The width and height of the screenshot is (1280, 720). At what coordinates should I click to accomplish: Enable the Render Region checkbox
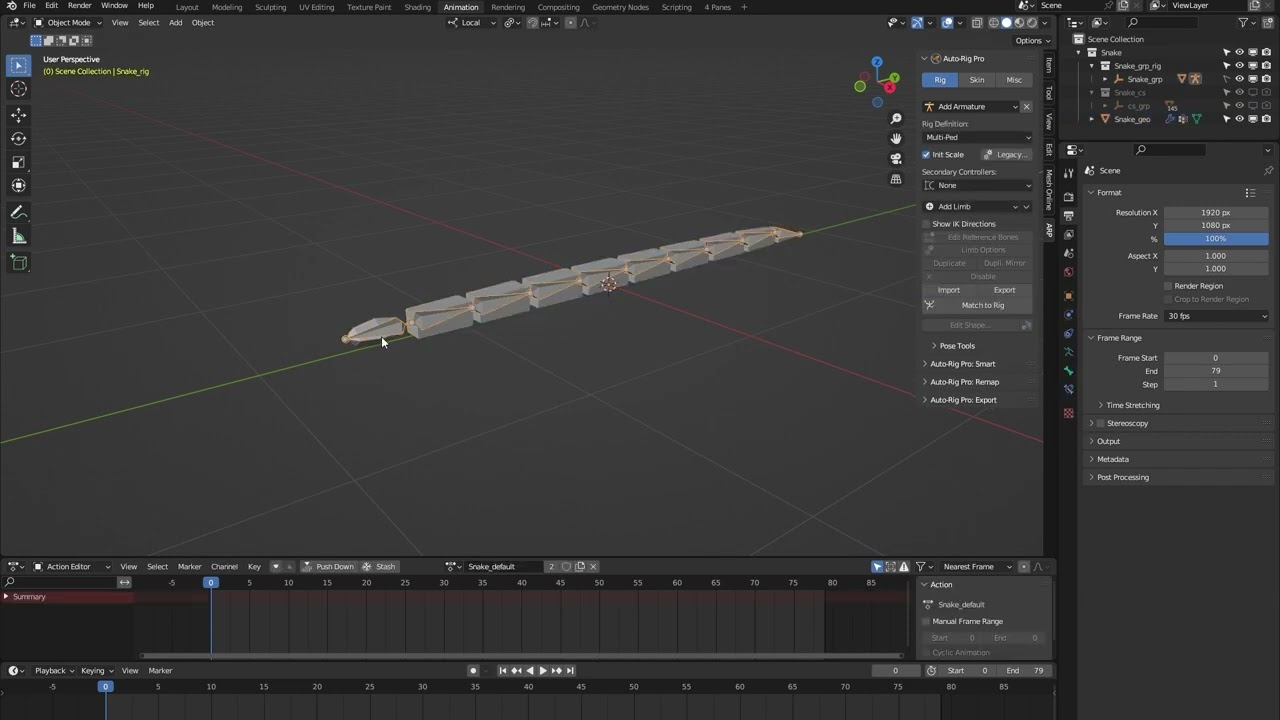pos(1168,286)
